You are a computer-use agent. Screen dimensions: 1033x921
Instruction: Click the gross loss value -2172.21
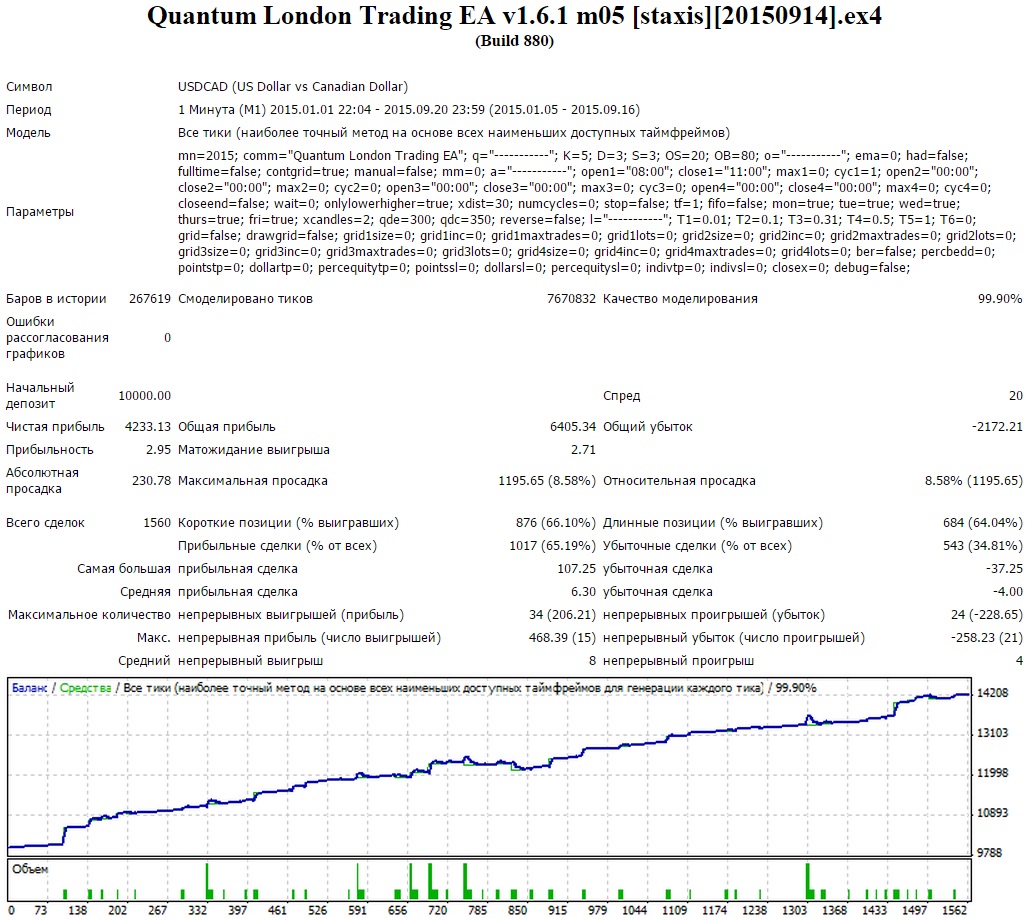coord(997,426)
